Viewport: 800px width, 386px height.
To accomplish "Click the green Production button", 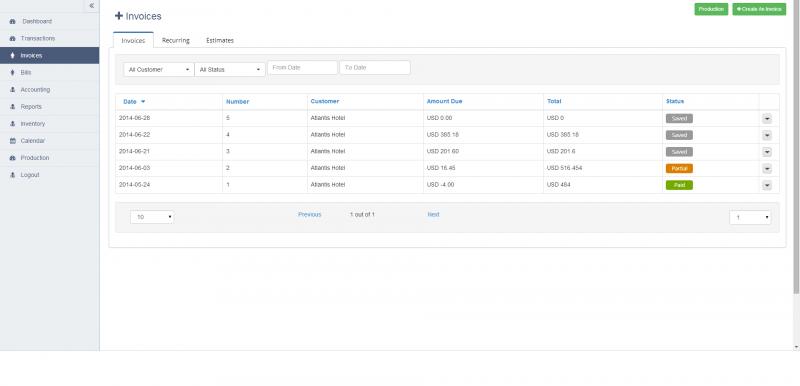I will [x=711, y=9].
